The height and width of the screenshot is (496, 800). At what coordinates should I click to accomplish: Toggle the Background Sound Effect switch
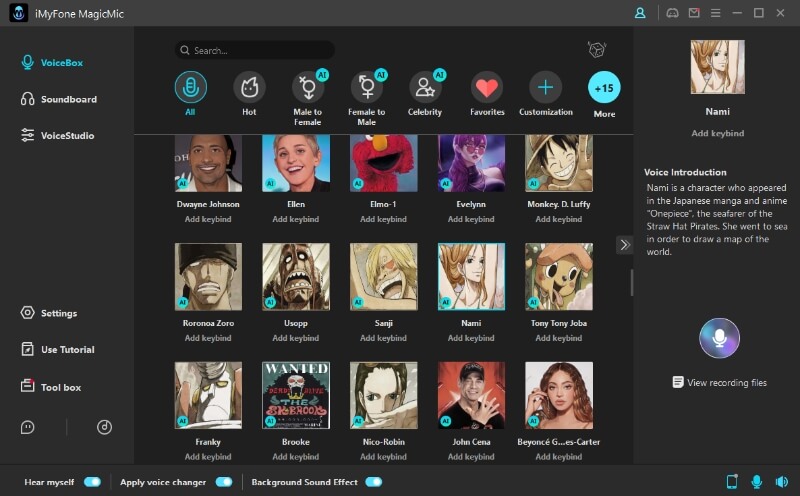pyautogui.click(x=373, y=482)
